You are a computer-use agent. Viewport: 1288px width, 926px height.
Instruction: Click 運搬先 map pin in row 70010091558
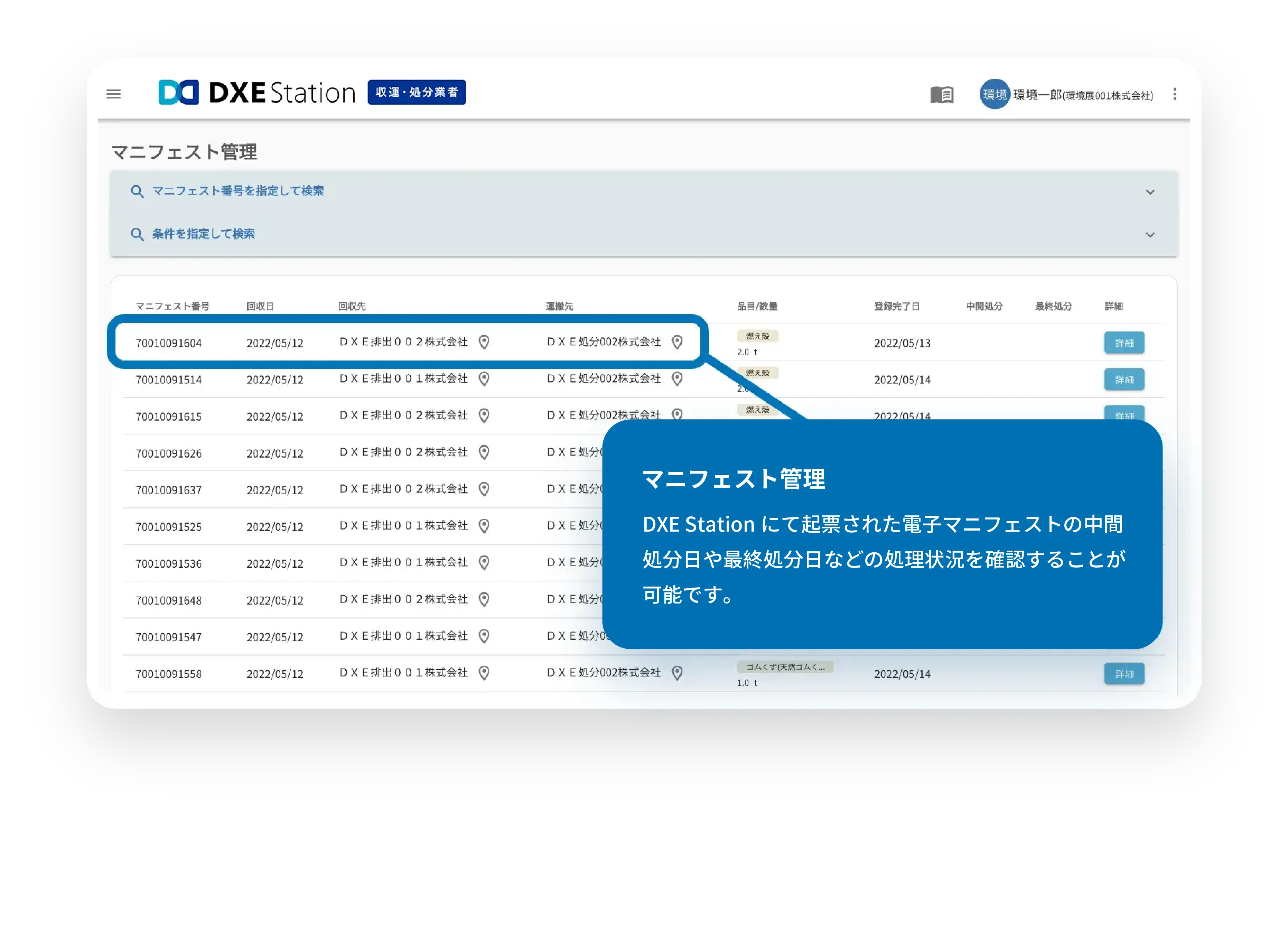click(x=677, y=673)
